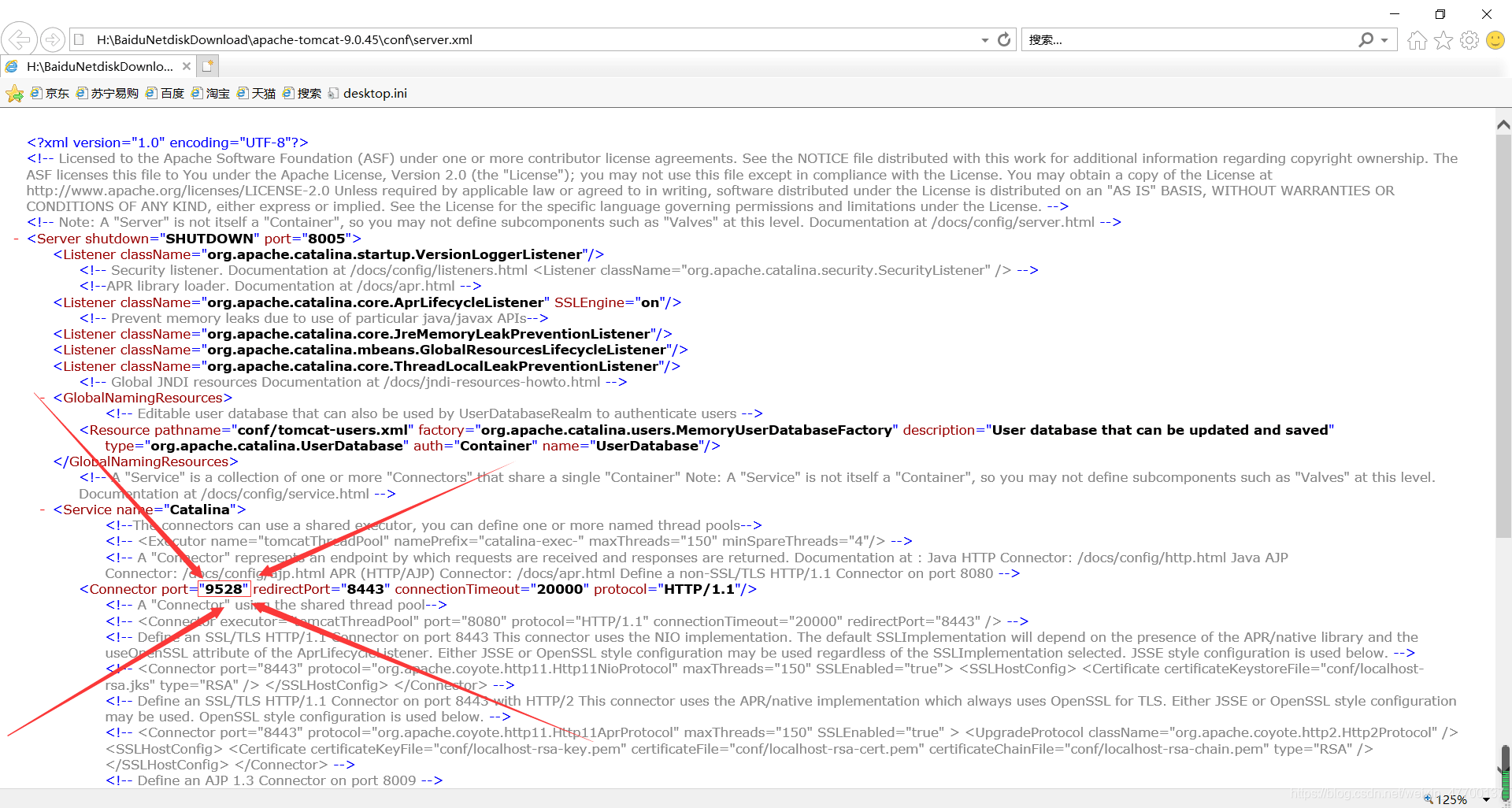Click the add to favorites bar star
This screenshot has width=1512, height=808.
coord(14,94)
